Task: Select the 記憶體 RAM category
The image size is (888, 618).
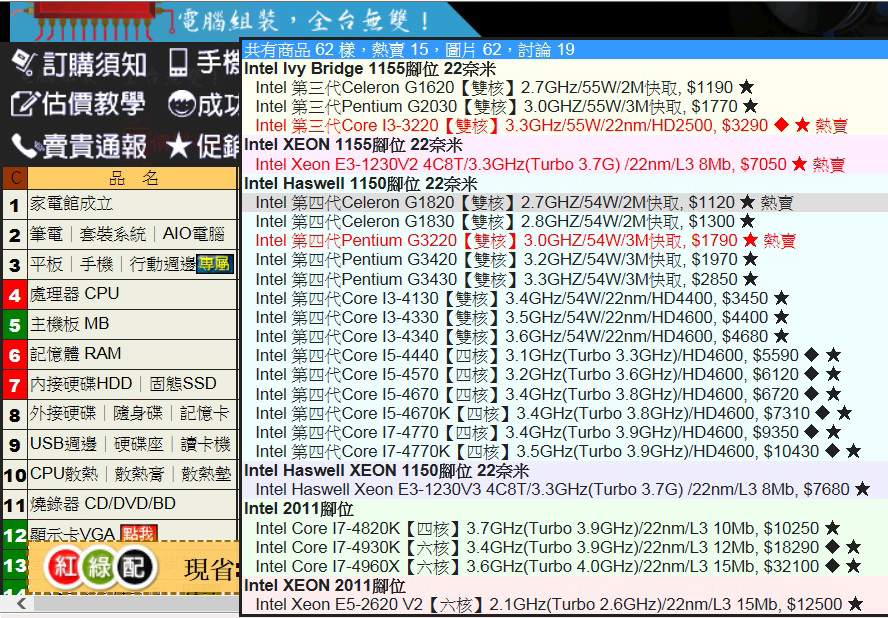Action: coord(132,354)
